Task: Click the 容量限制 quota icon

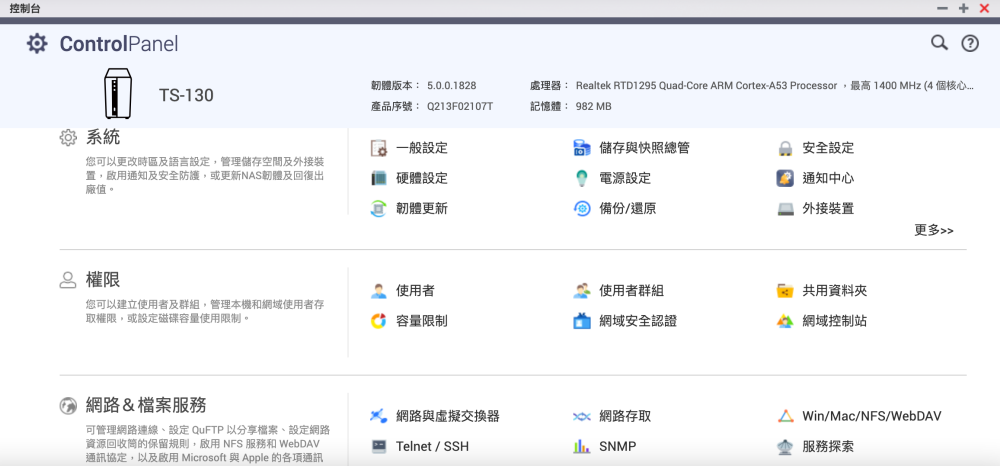Action: [x=379, y=321]
